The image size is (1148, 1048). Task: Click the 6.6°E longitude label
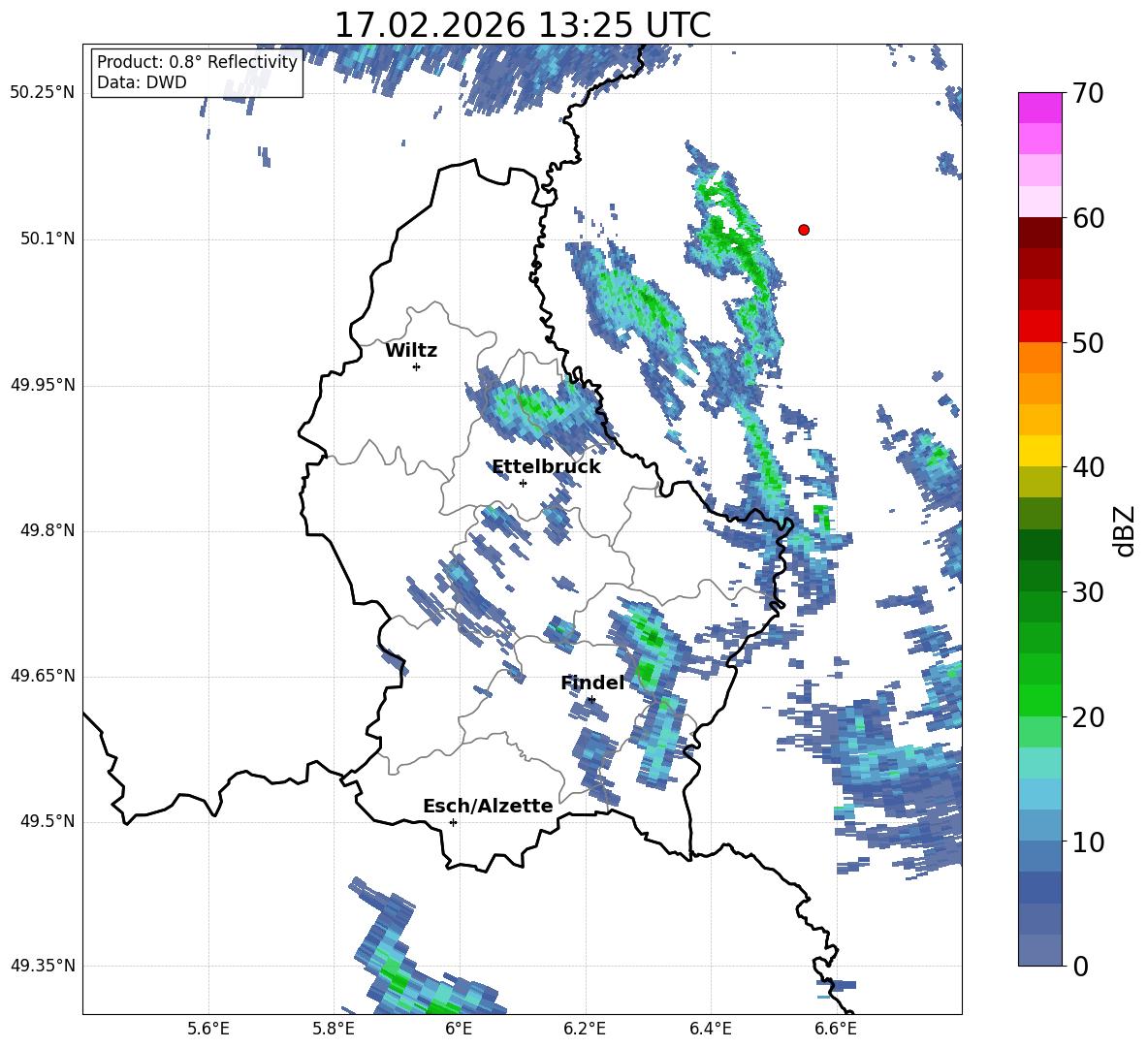click(836, 1029)
